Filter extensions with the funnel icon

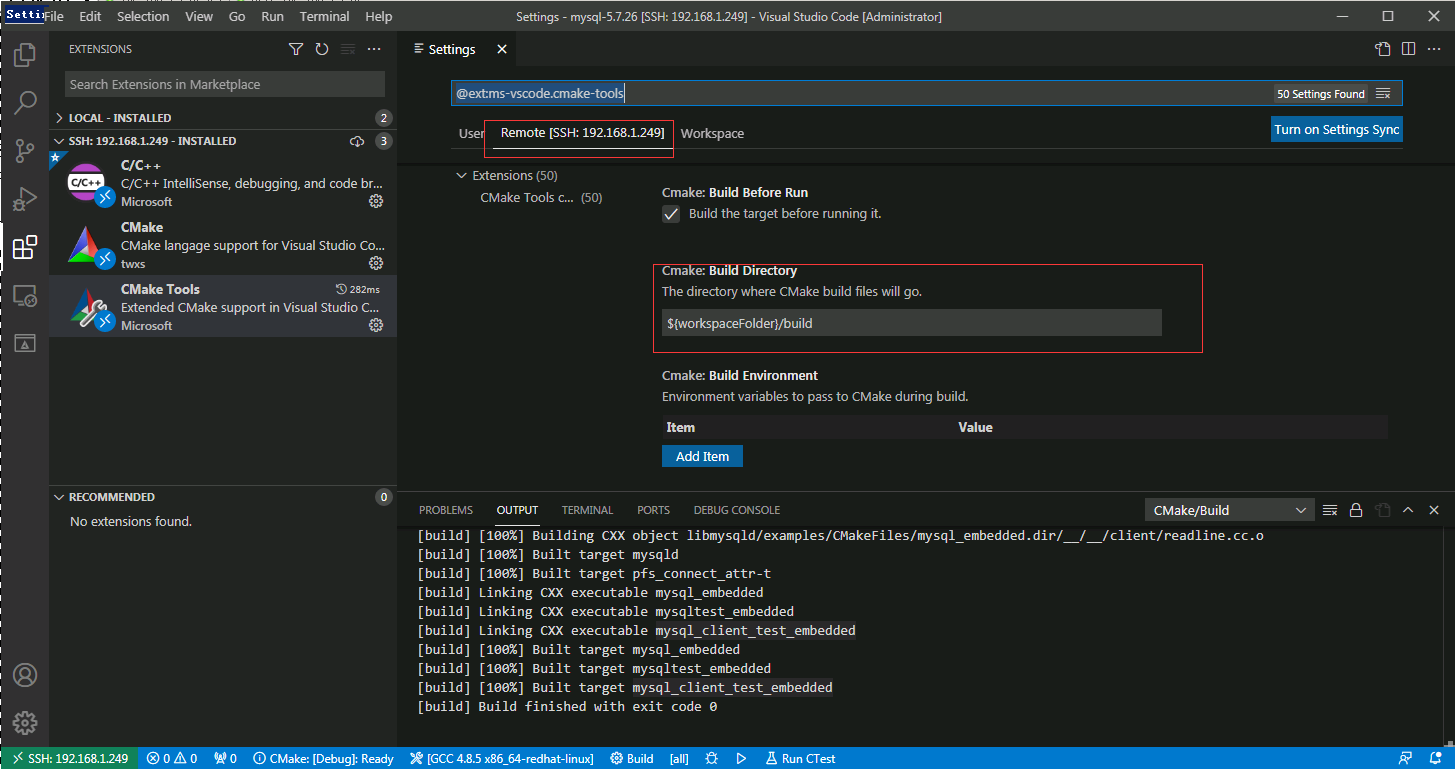tap(296, 49)
